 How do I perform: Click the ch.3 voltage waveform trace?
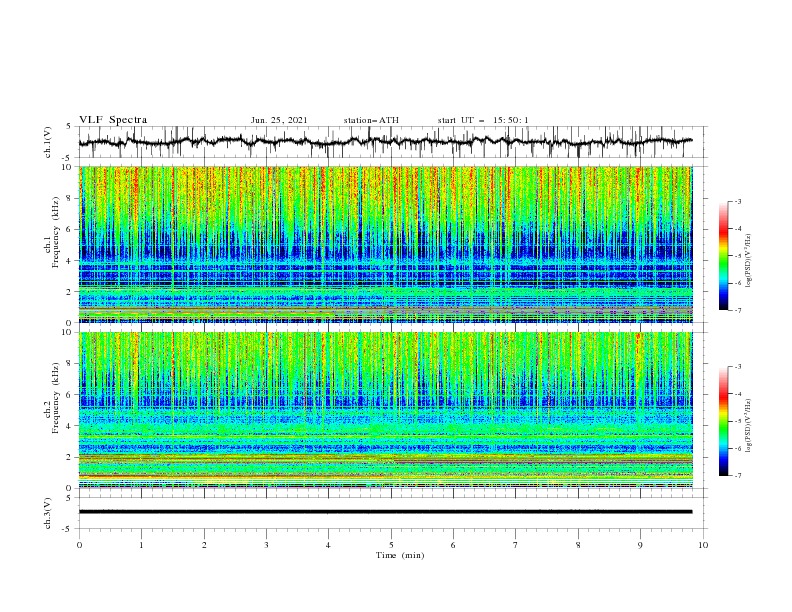pyautogui.click(x=385, y=512)
